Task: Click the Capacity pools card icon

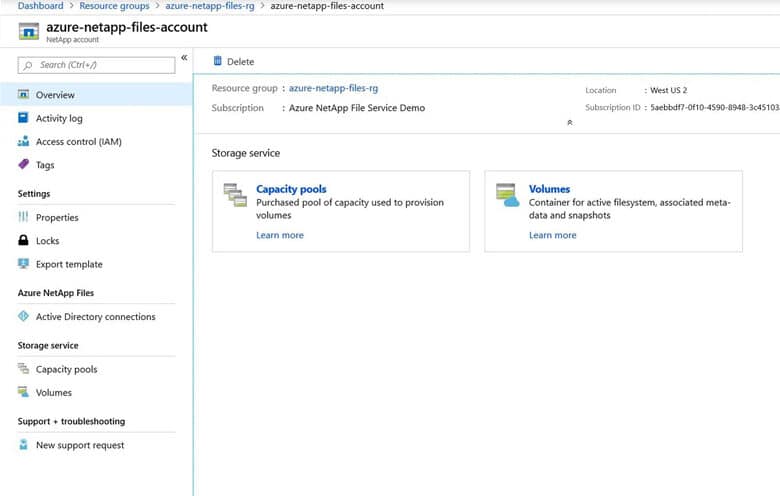Action: point(235,195)
